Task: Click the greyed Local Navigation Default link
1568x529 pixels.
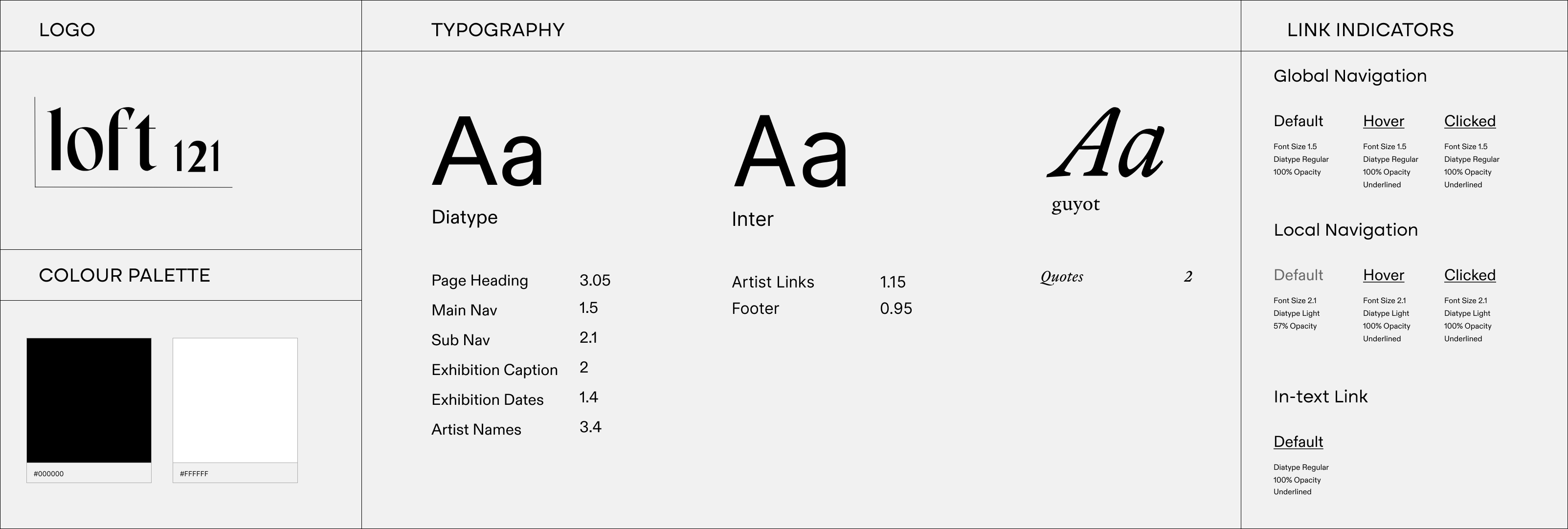Action: (1298, 275)
